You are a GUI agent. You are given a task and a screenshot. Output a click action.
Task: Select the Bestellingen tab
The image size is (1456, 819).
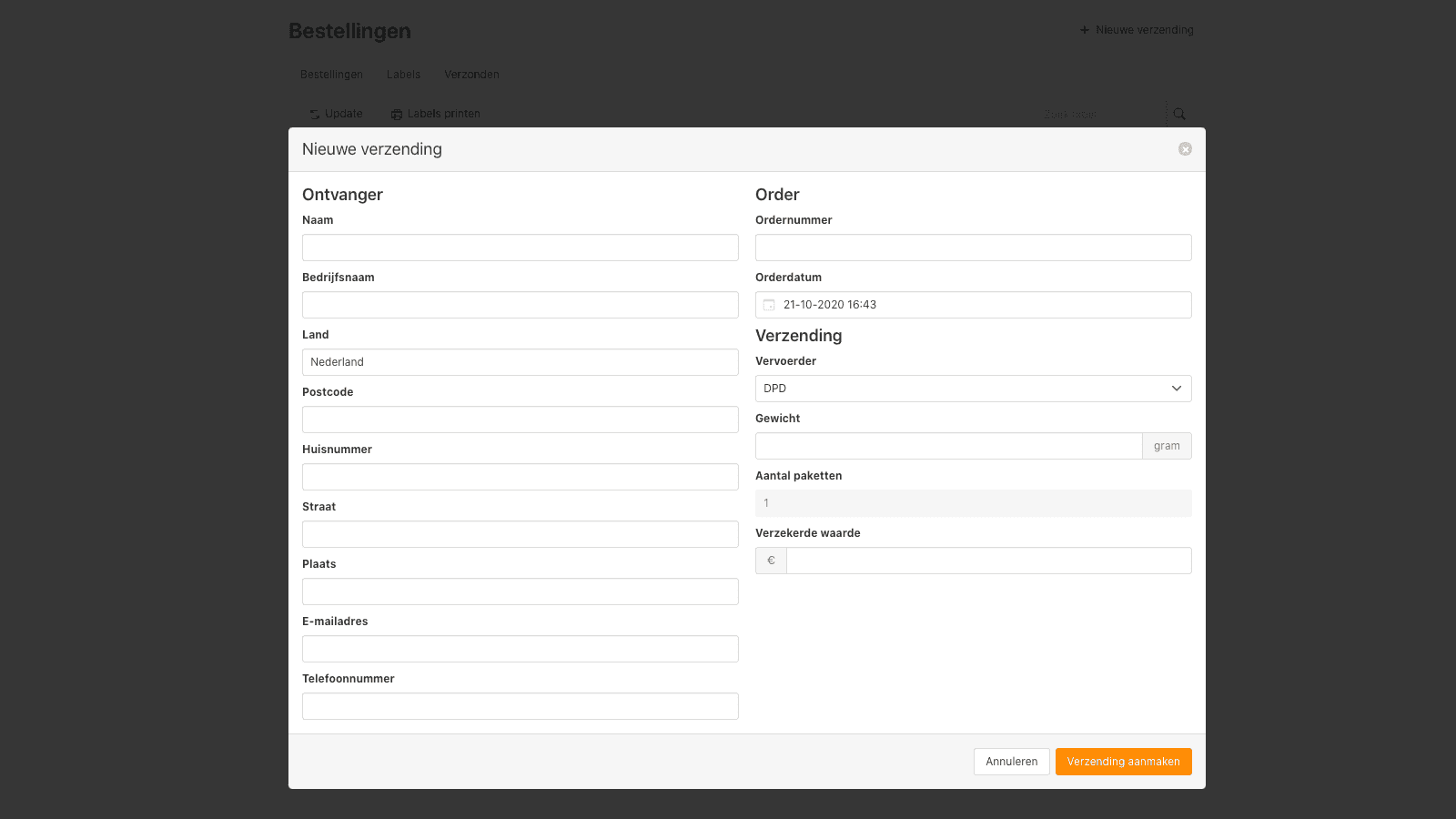[331, 74]
